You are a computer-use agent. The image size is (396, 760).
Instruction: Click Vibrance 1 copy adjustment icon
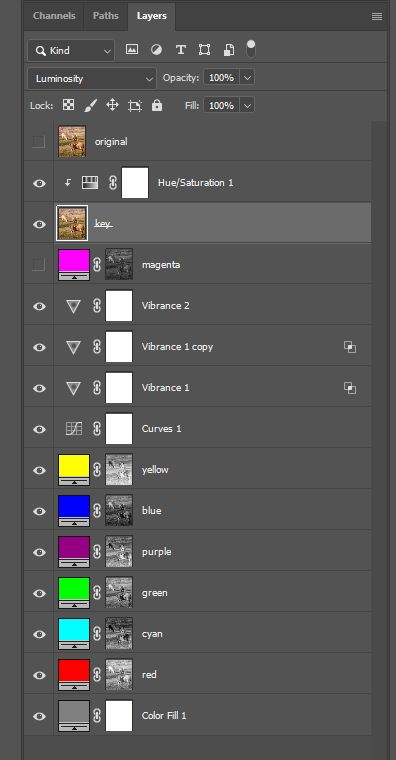(73, 347)
